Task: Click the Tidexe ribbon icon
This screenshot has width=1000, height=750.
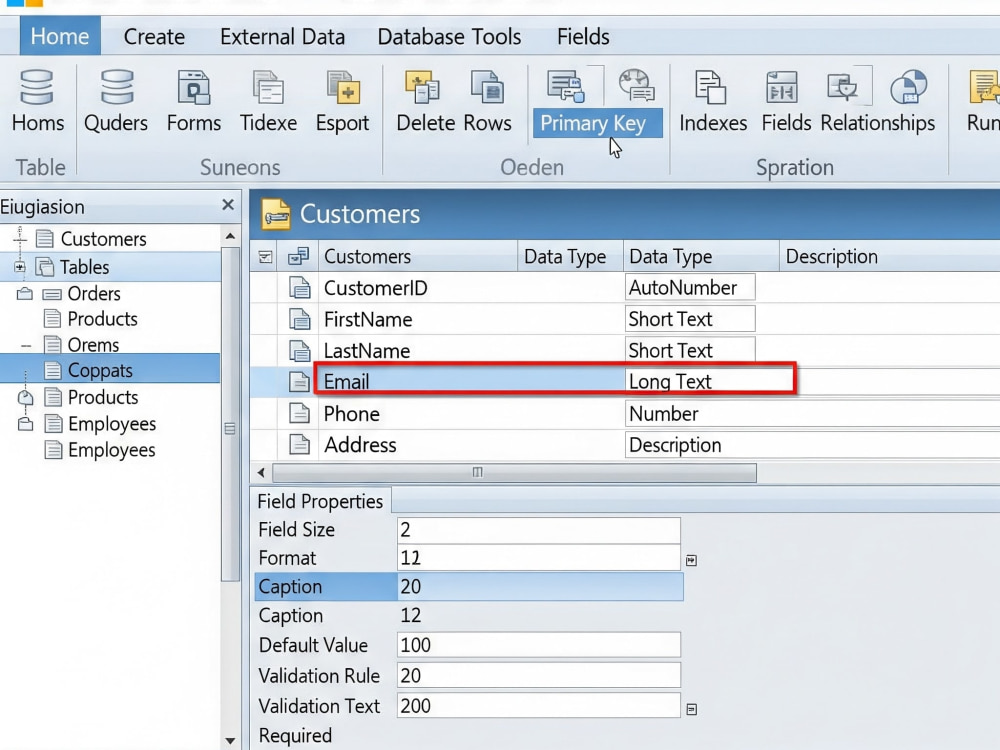Action: (x=268, y=87)
